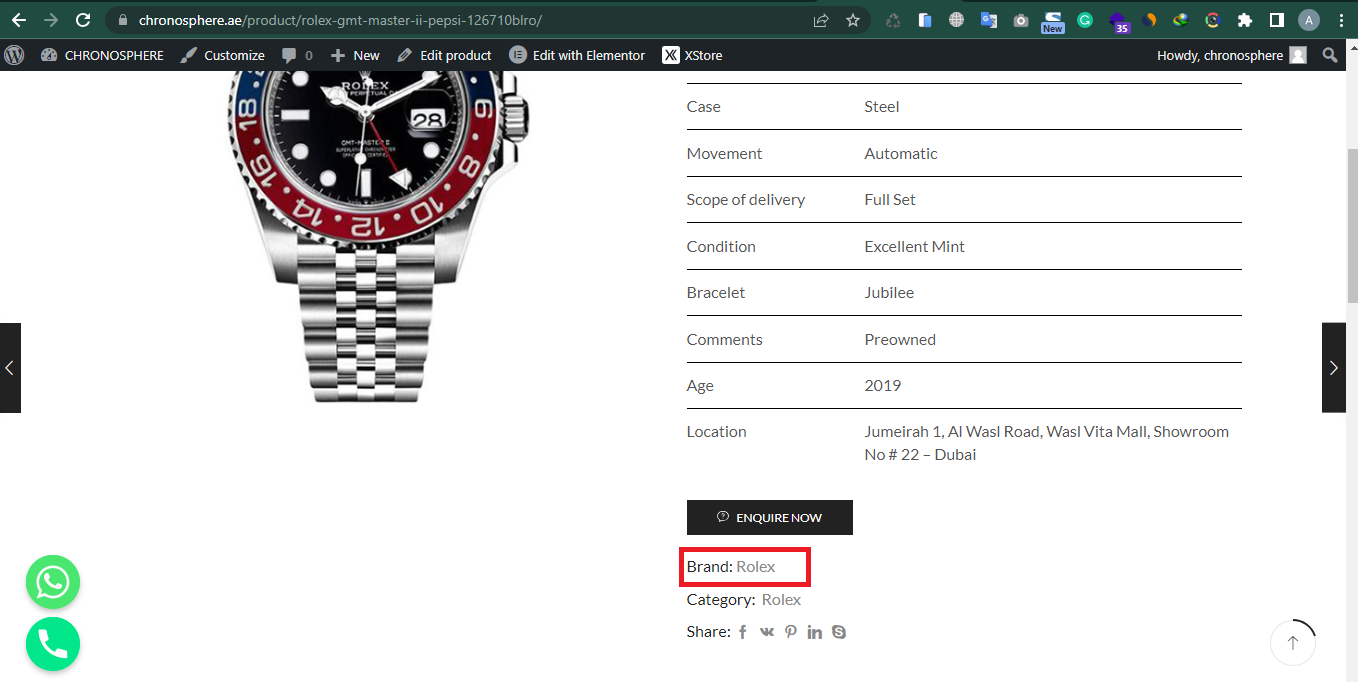This screenshot has height=682, width=1358.
Task: Share the product on Facebook
Action: click(x=743, y=632)
